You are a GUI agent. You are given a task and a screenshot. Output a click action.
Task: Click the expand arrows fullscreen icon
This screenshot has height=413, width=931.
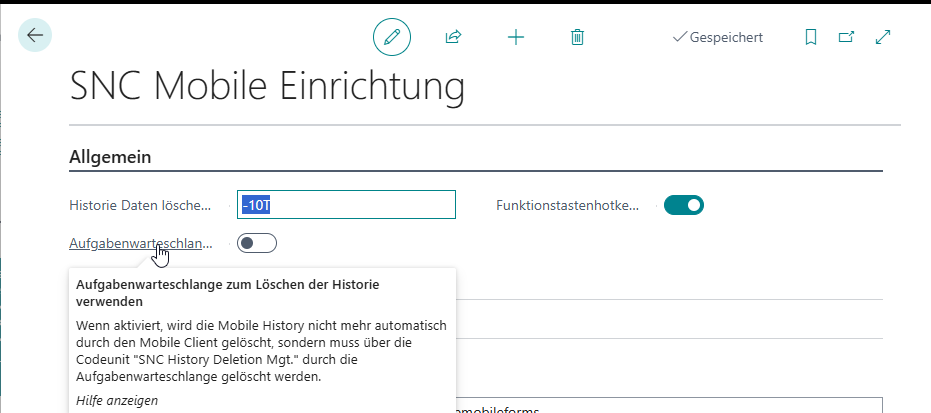[x=883, y=37]
